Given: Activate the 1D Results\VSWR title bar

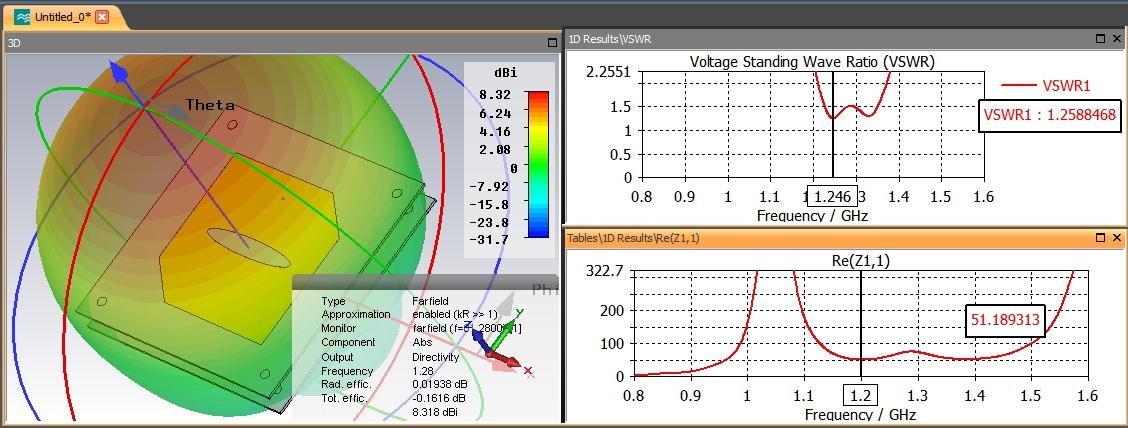Looking at the screenshot, I should click(845, 39).
